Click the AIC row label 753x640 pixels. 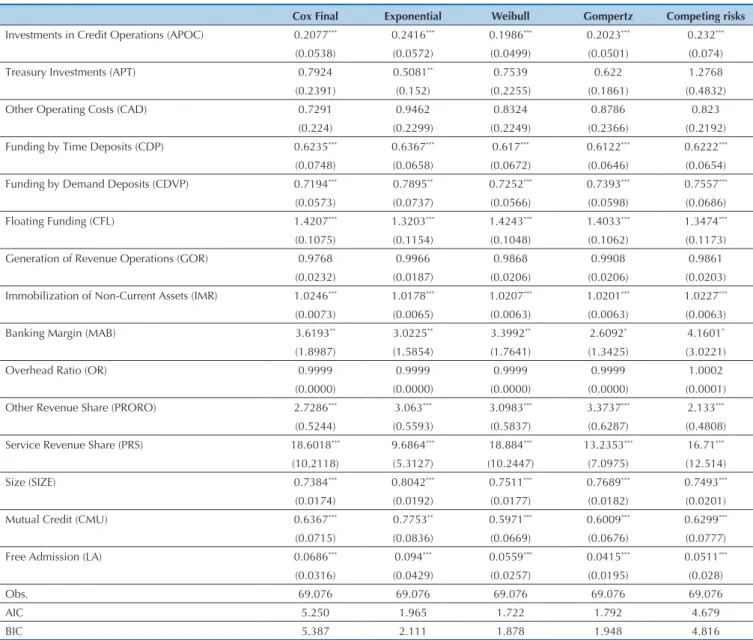(x=14, y=613)
